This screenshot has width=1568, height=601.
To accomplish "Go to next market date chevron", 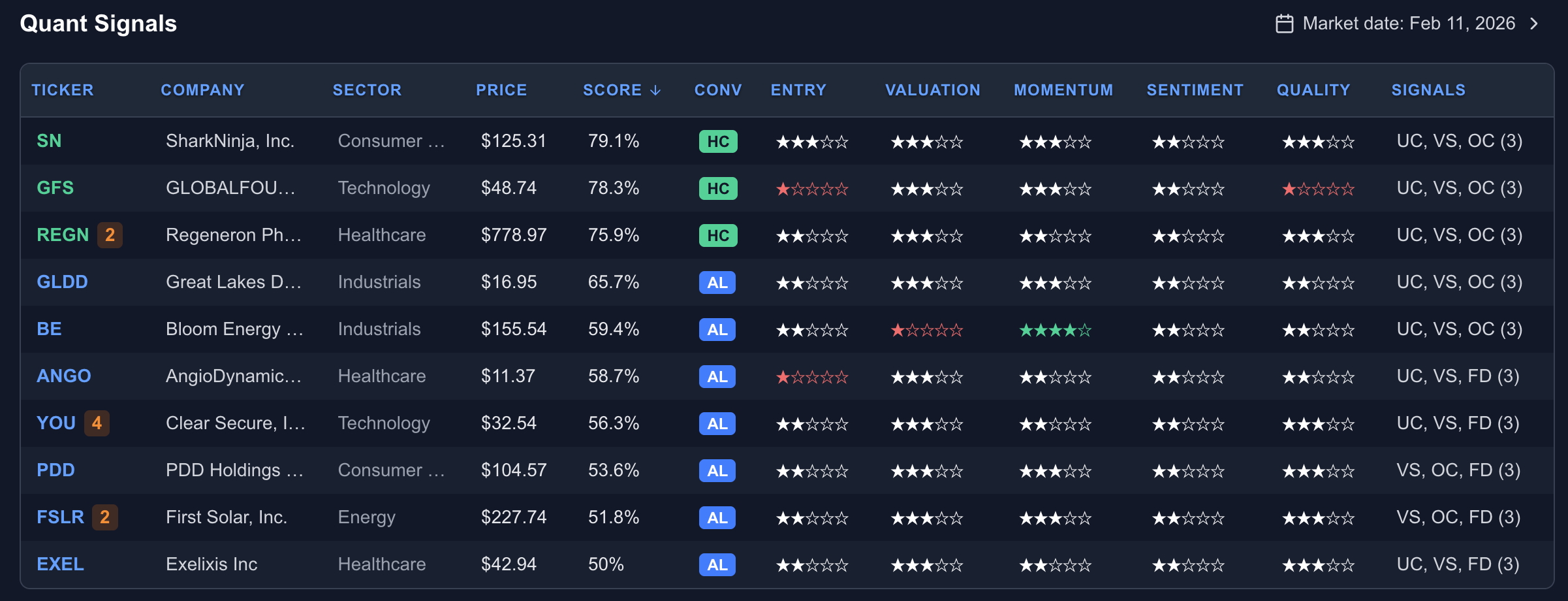I will click(x=1534, y=24).
